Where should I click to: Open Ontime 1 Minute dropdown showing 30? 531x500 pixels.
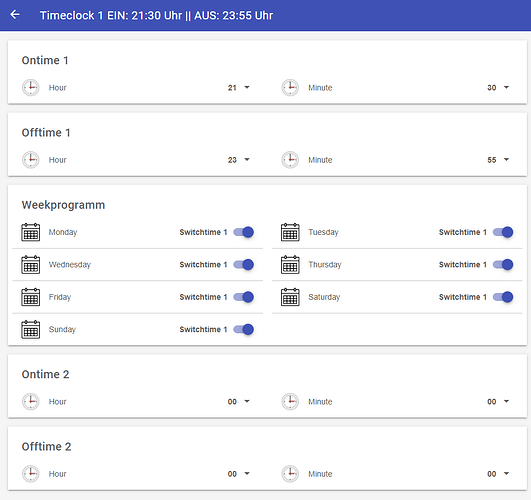tap(498, 88)
